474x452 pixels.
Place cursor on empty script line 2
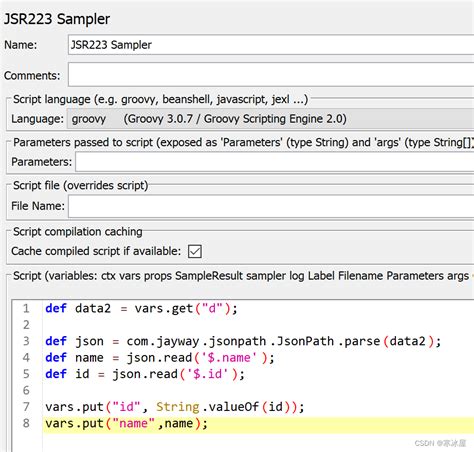[259, 325]
